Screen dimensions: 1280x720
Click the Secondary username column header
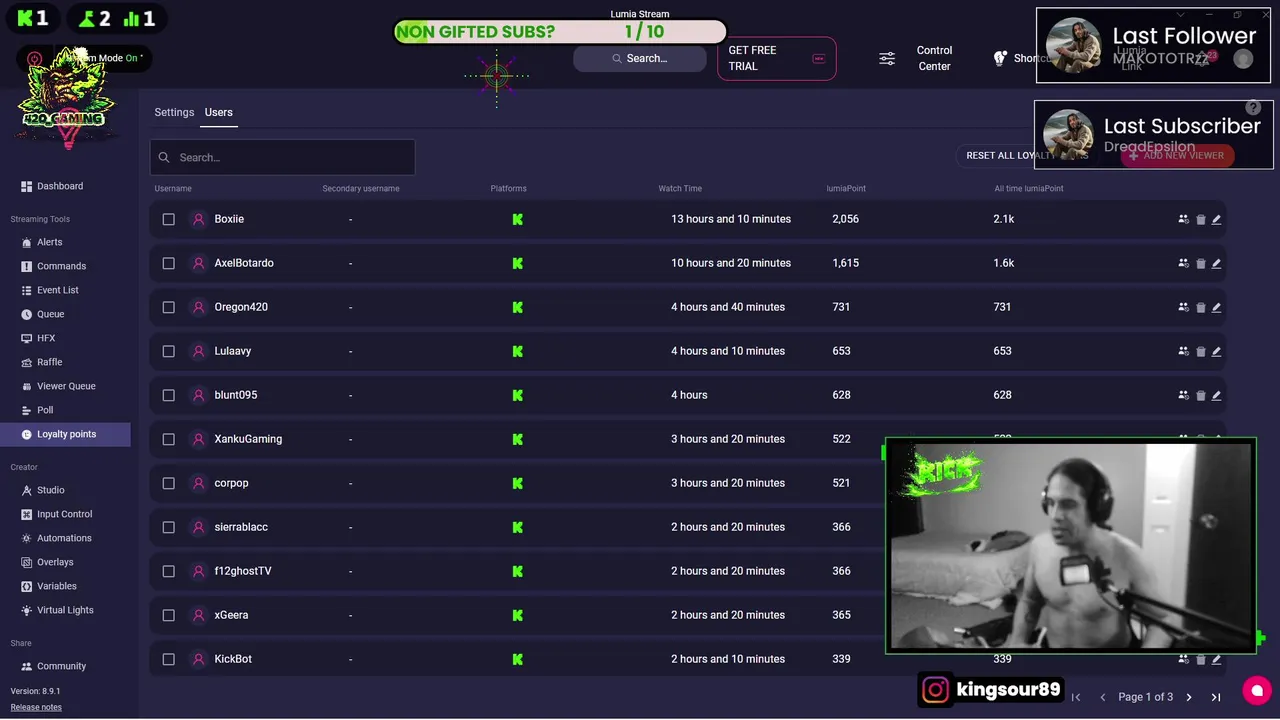coord(361,188)
